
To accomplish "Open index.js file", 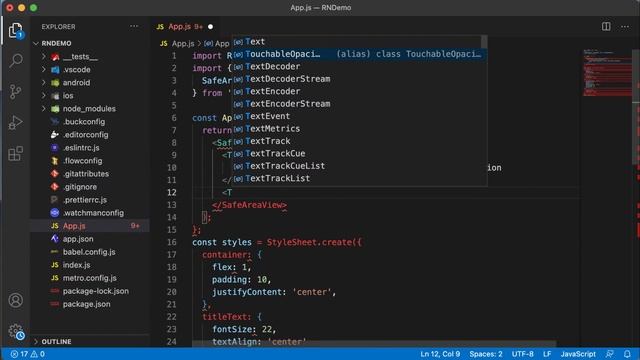I will 90,265.
